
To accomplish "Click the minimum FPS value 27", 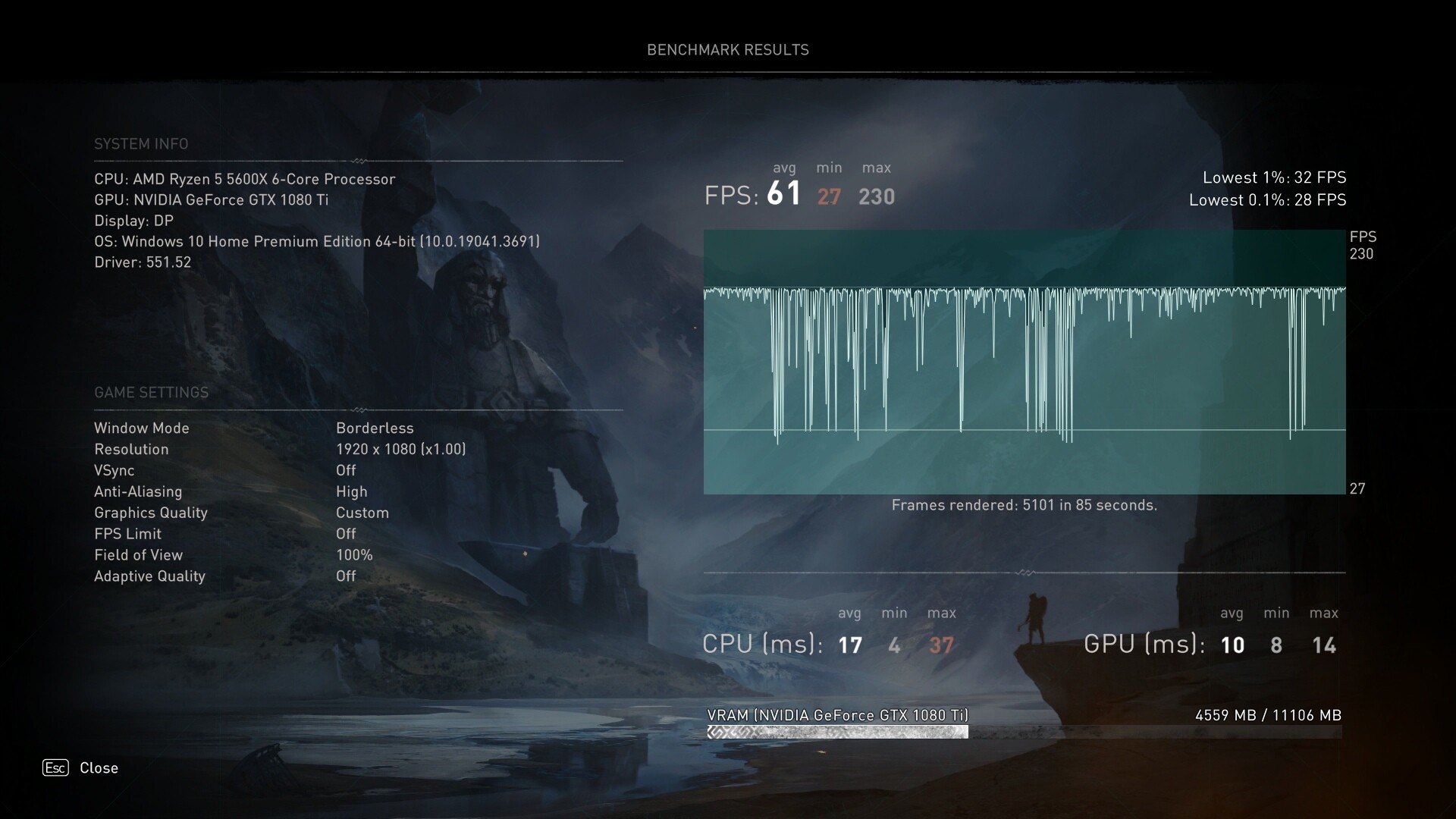I will 829,197.
